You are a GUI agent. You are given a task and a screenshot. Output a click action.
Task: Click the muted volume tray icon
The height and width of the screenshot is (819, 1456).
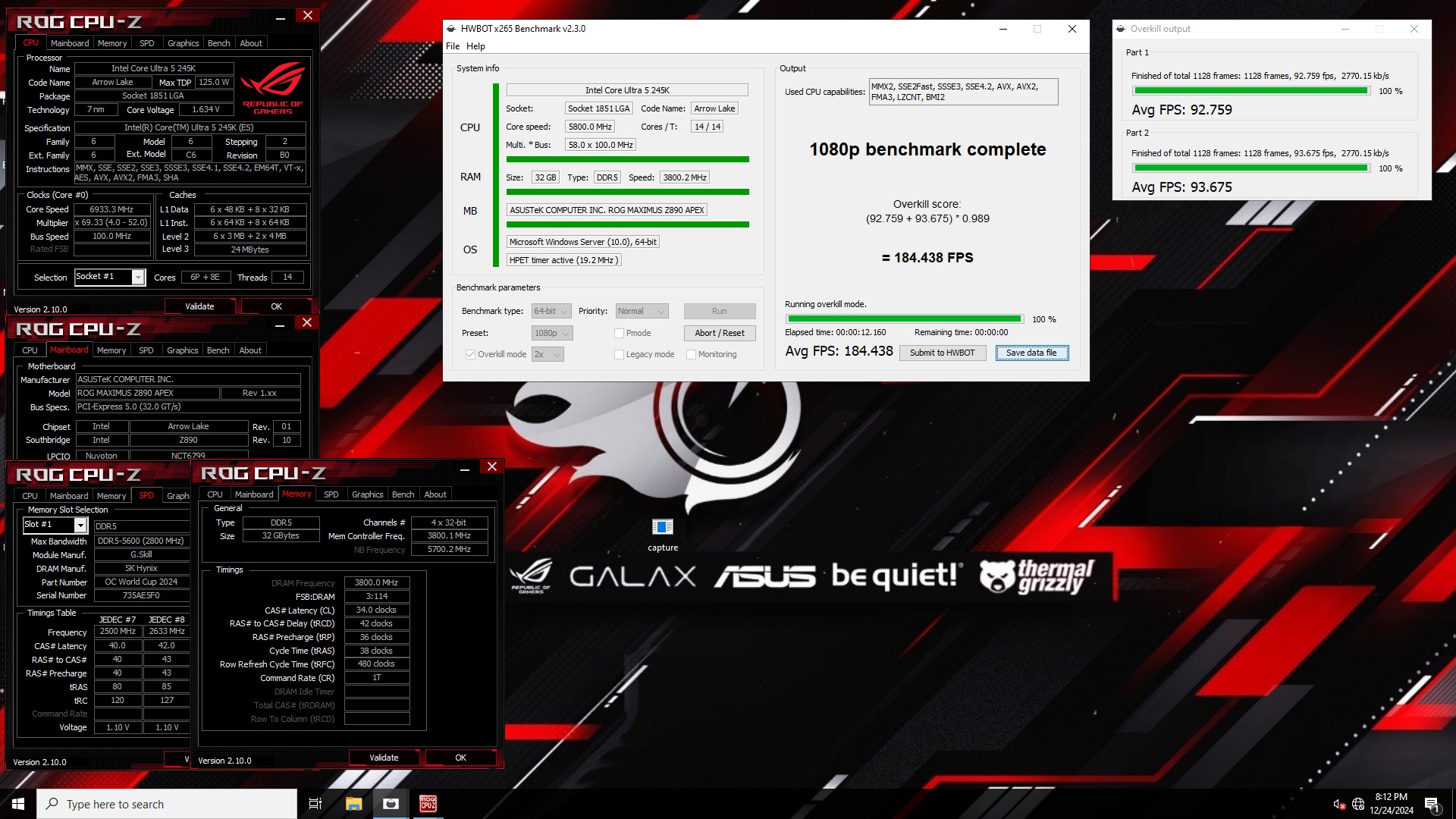click(x=1338, y=804)
